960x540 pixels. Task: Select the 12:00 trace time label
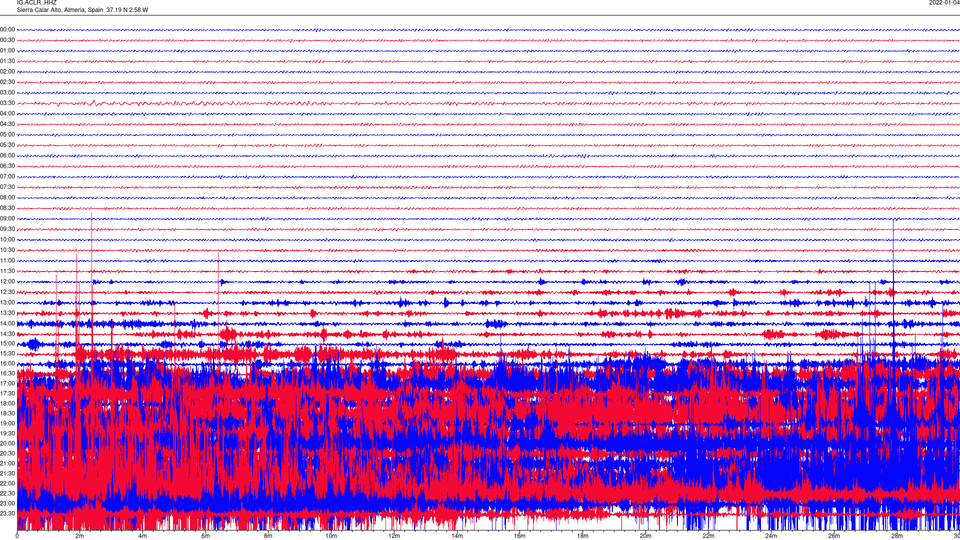(7, 282)
